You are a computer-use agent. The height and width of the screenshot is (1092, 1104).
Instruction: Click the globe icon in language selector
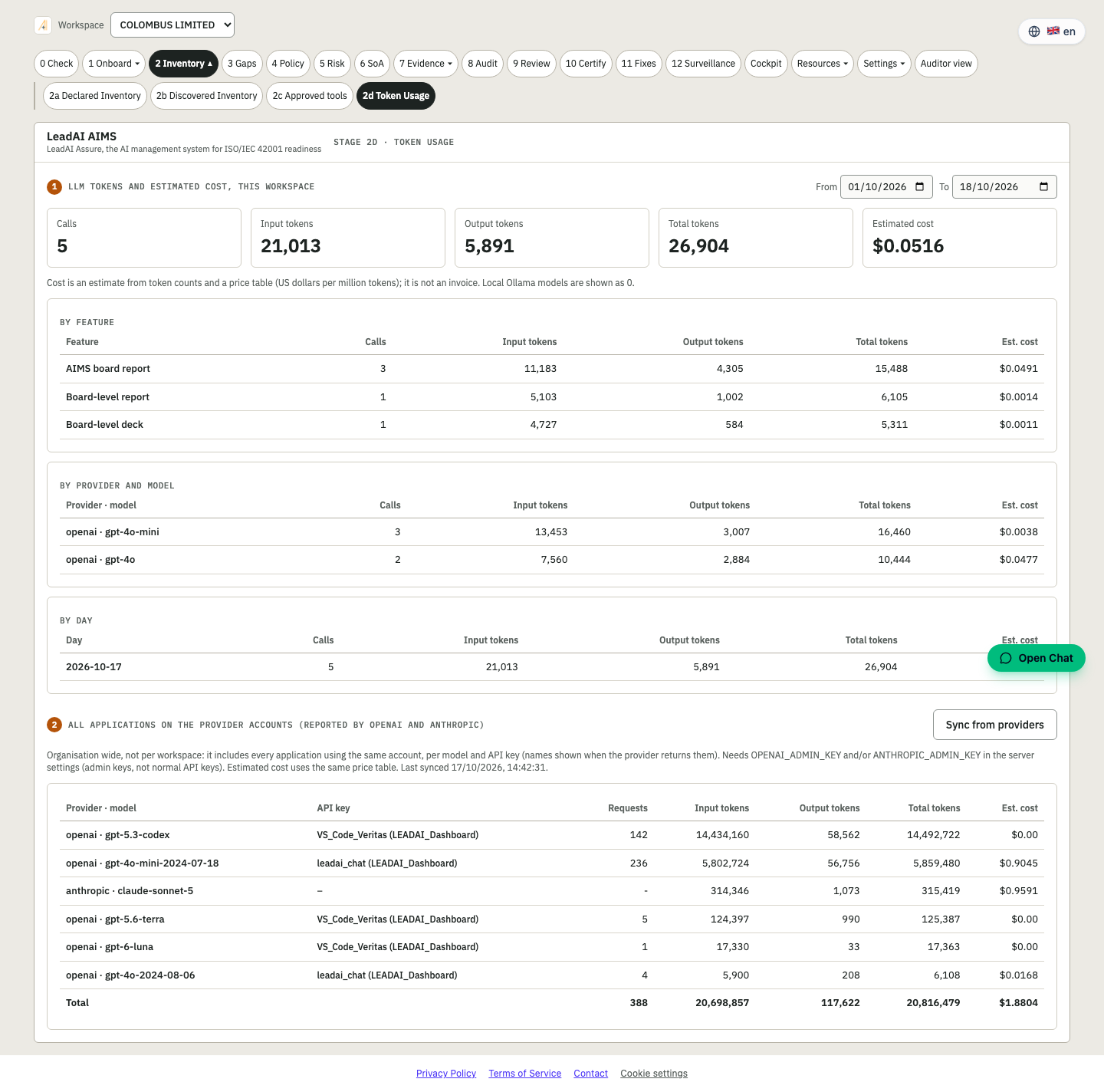[1034, 31]
